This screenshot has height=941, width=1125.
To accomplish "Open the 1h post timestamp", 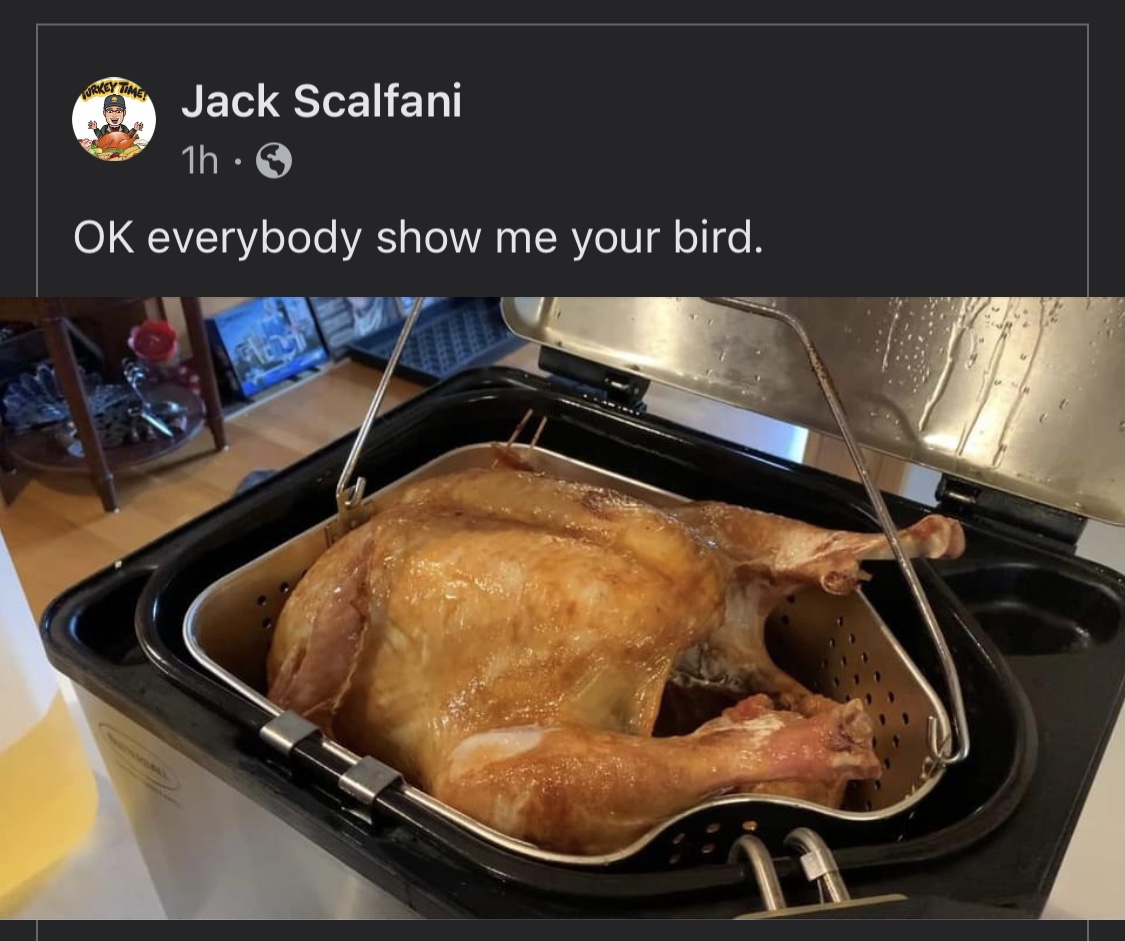I will (199, 160).
